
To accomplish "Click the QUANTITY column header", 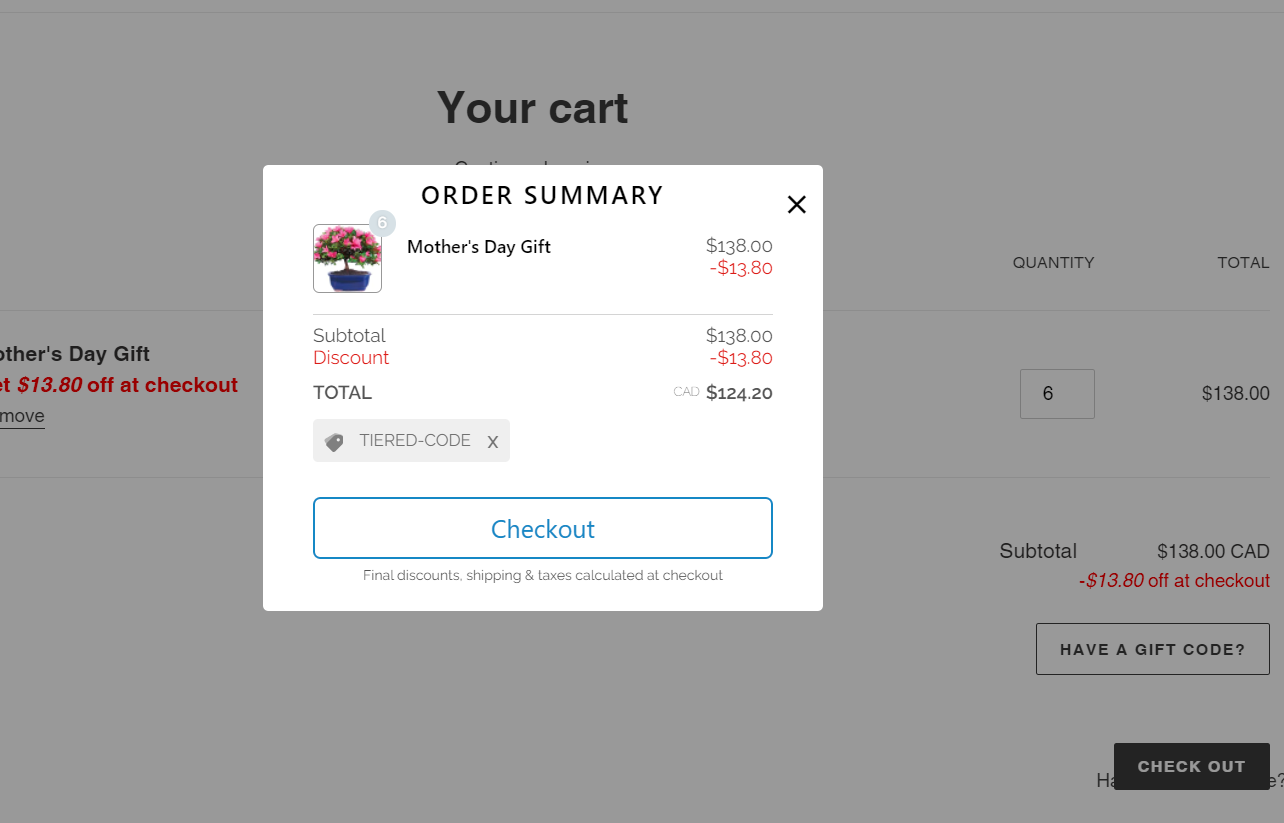I will pyautogui.click(x=1053, y=263).
